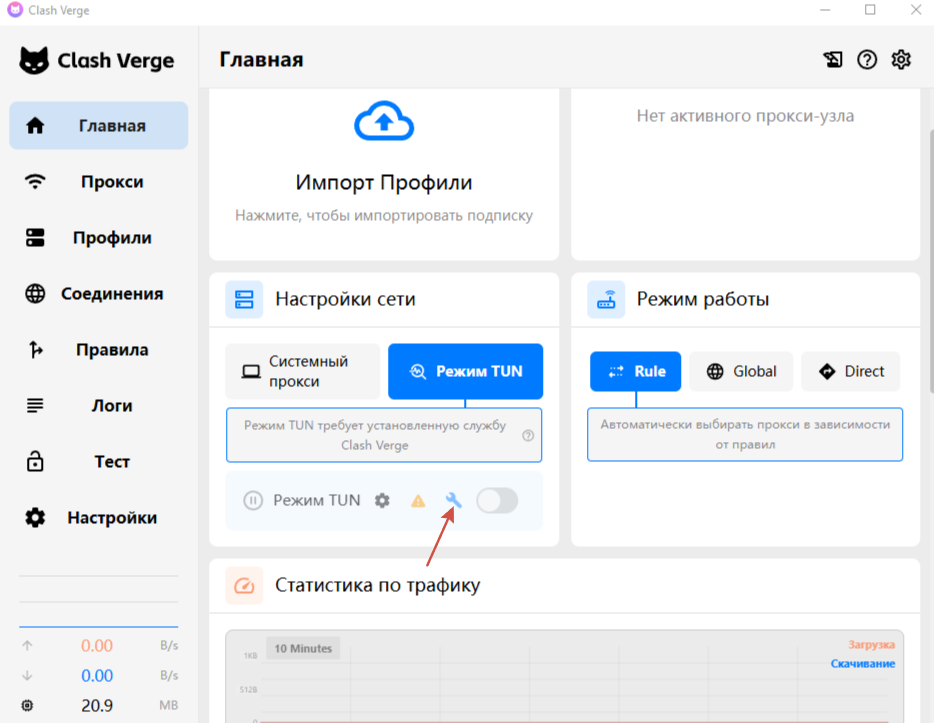Screen dimensions: 934x723
Task: Click the orange warning triangle icon
Action: 418,501
